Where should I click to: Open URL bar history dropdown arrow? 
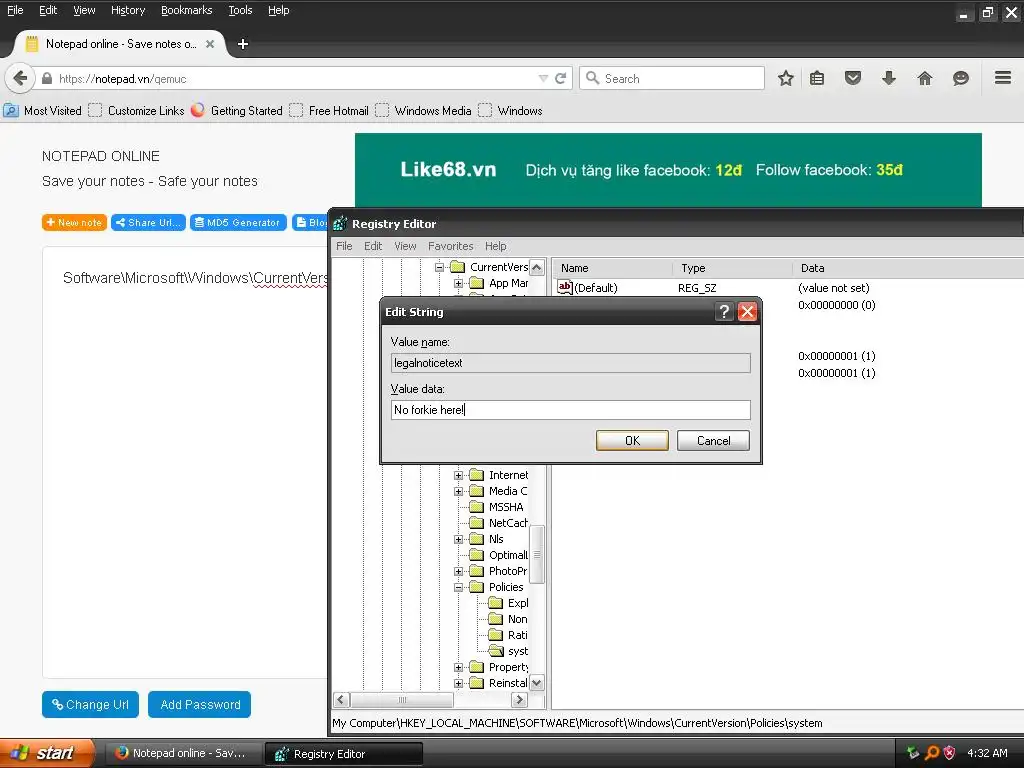click(543, 78)
